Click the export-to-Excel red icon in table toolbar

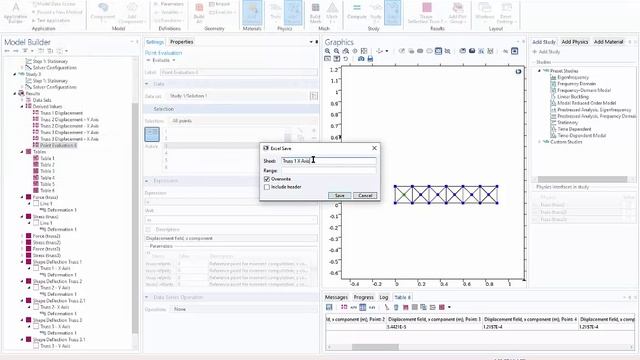point(442,307)
